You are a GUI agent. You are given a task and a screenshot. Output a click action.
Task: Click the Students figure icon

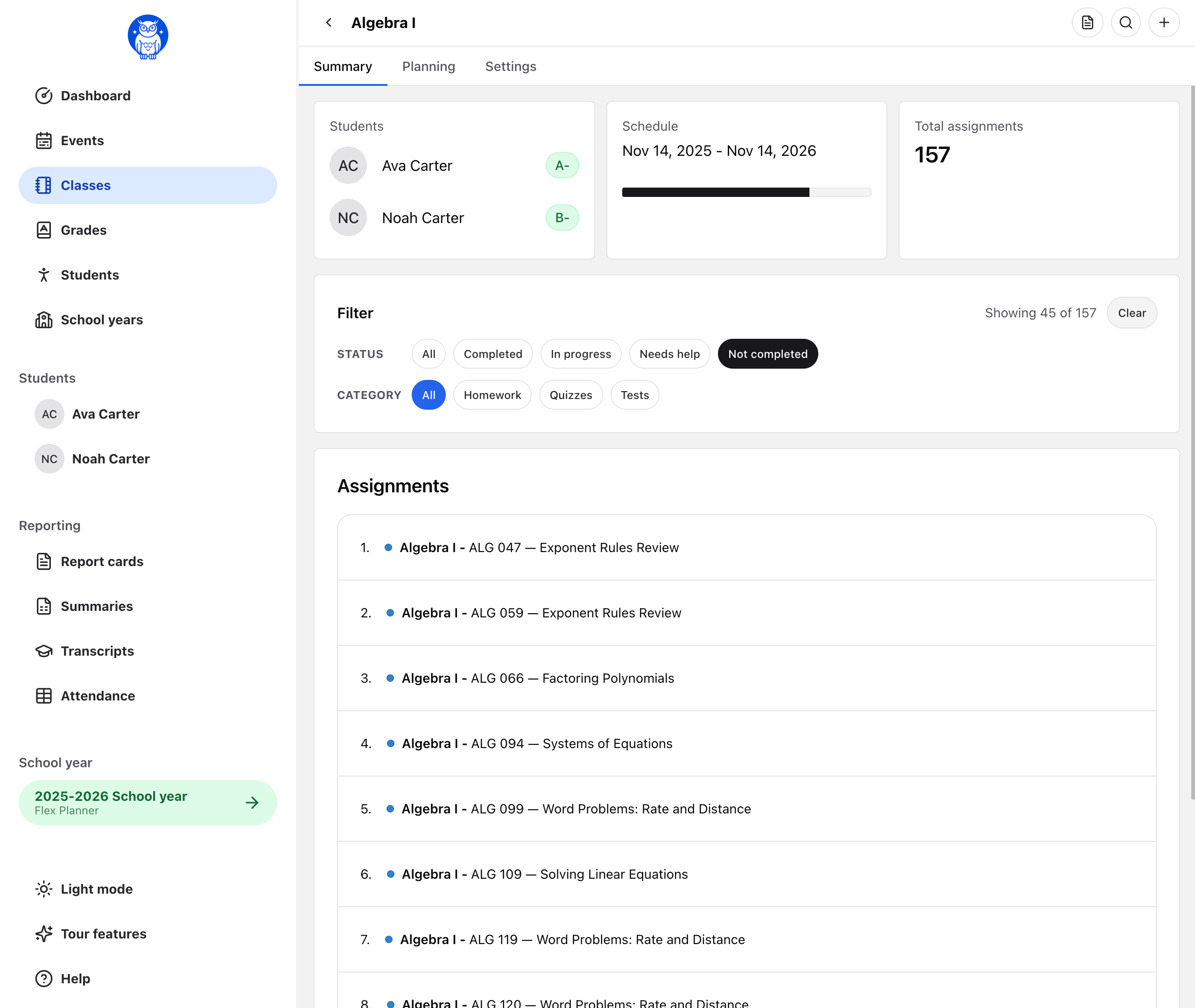(44, 275)
